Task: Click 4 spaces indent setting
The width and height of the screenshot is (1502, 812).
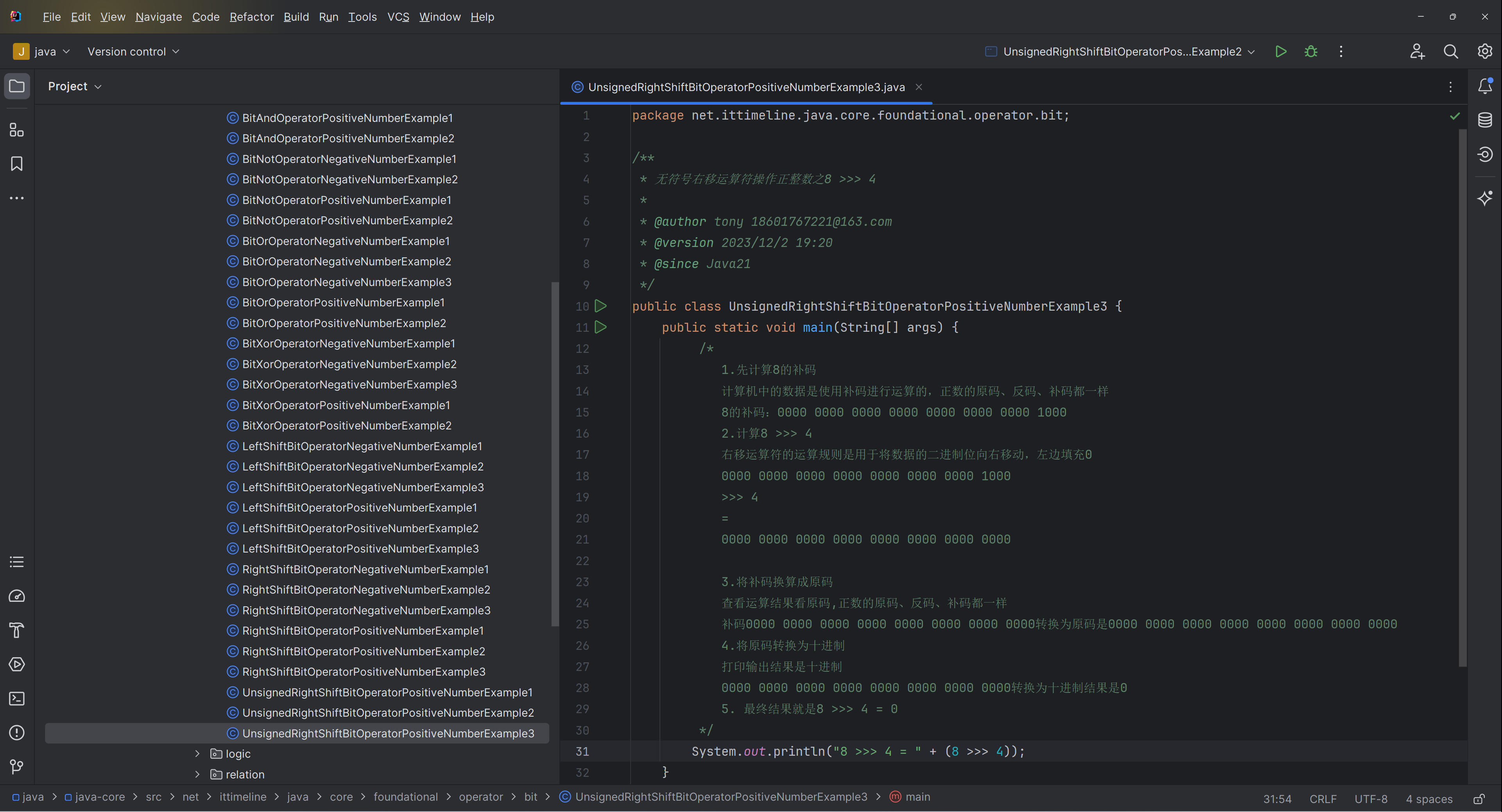Action: tap(1429, 799)
